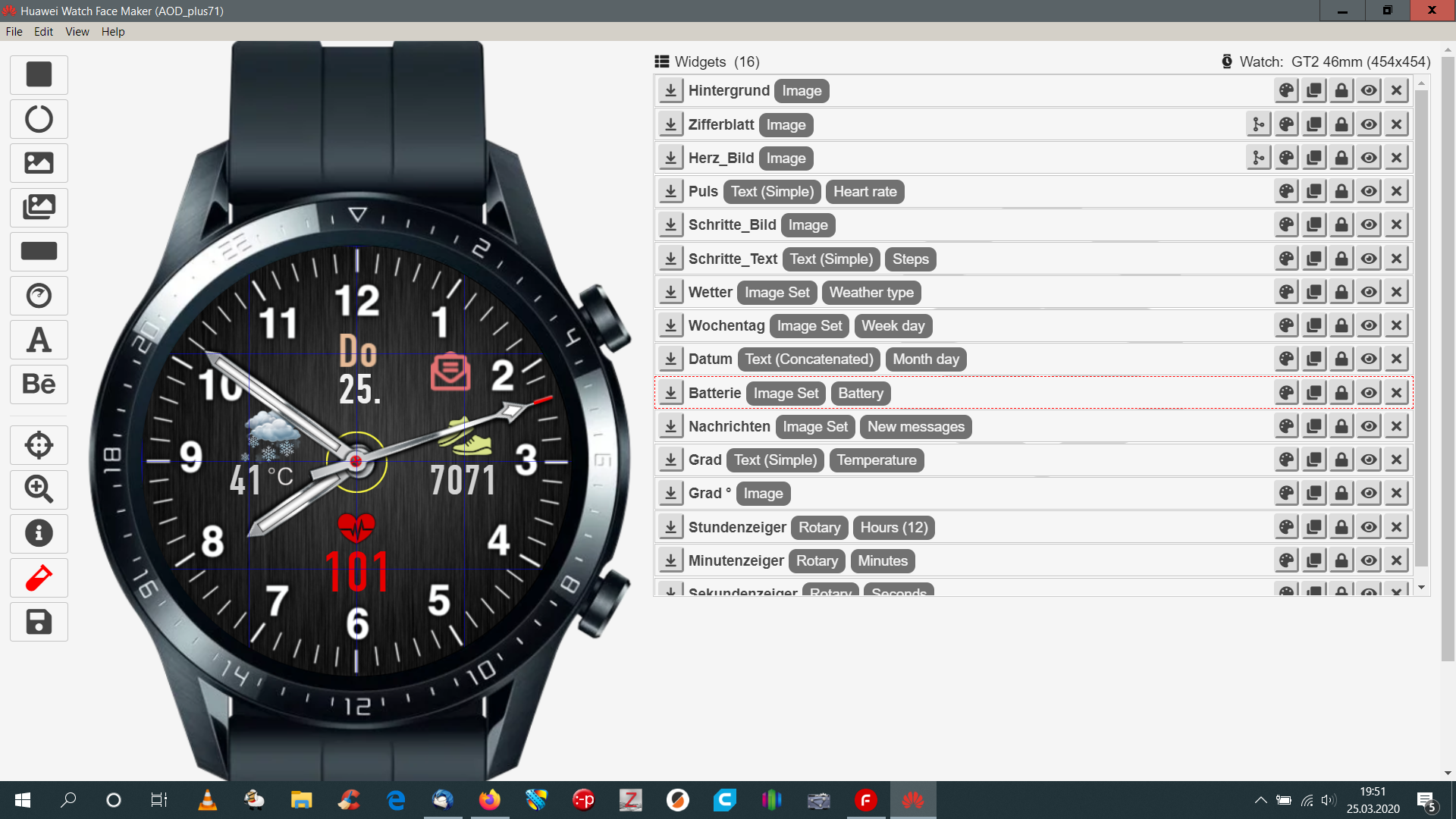The height and width of the screenshot is (819, 1456).
Task: Hide the Grad widget
Action: click(1369, 460)
